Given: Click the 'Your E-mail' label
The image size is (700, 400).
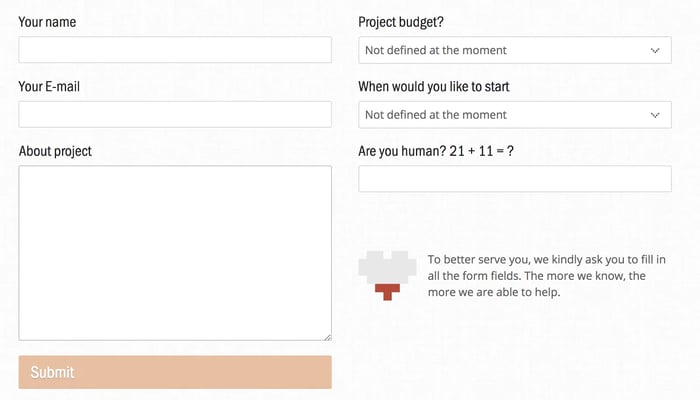Looking at the screenshot, I should coord(49,87).
